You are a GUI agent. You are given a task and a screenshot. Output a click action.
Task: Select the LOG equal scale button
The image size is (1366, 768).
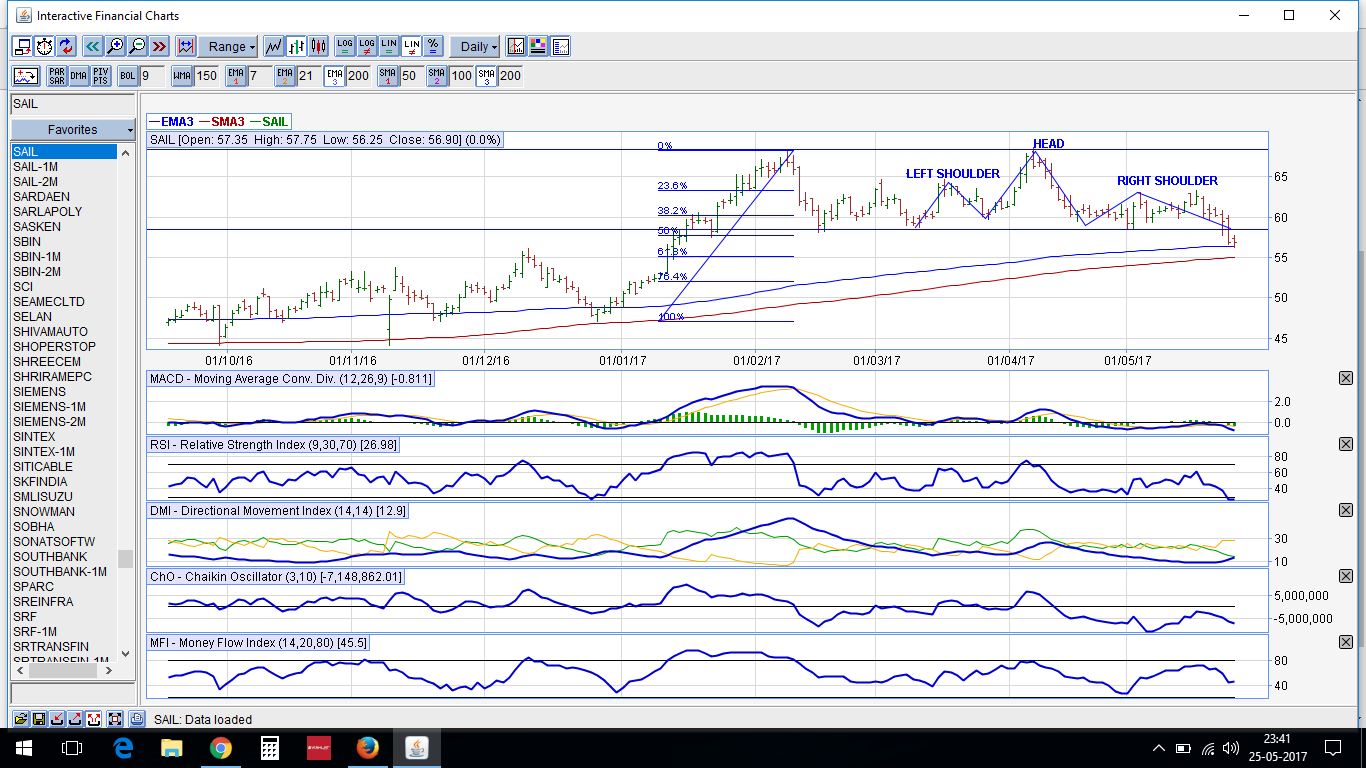344,46
